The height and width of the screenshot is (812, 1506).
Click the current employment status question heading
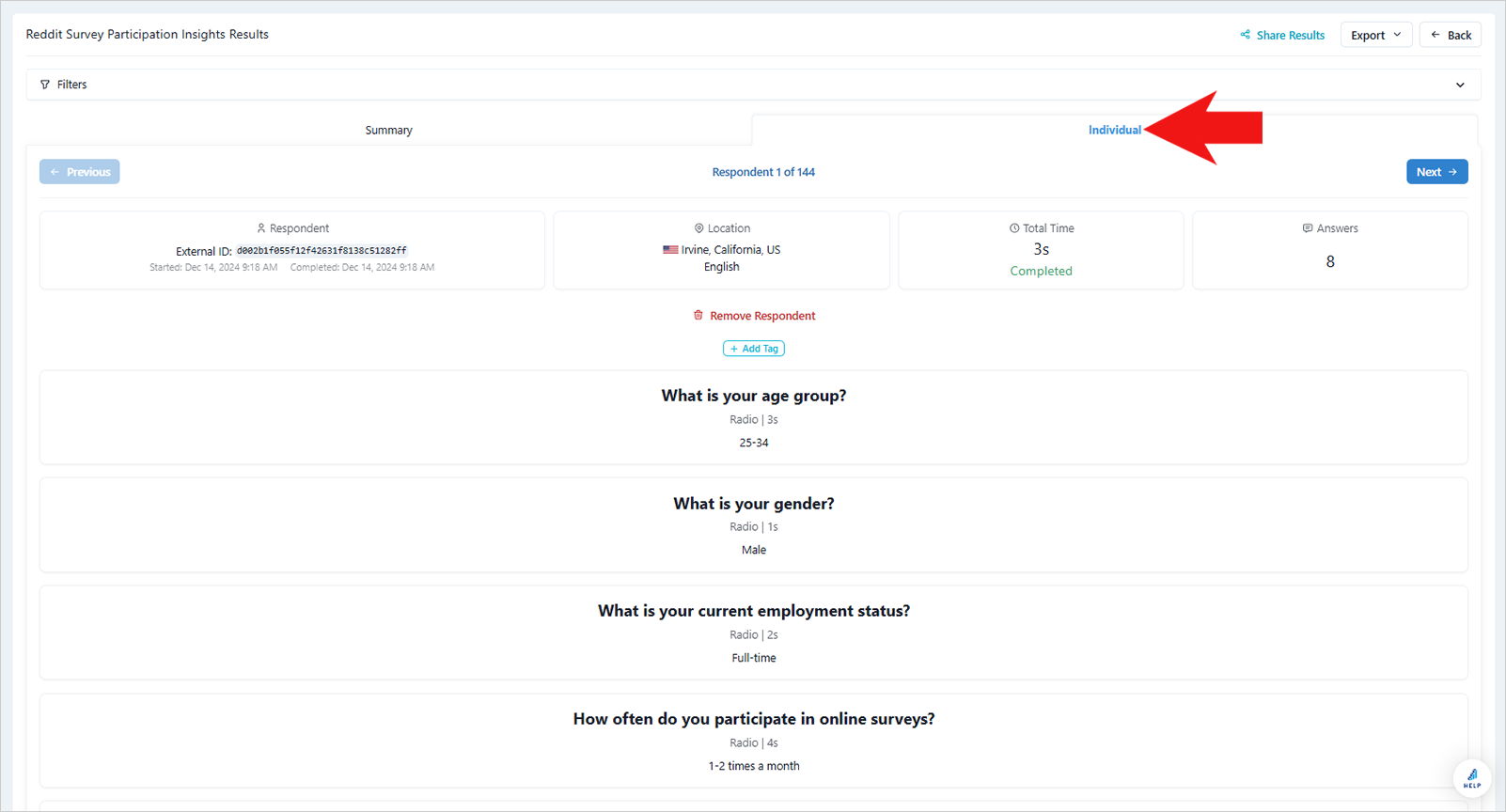coord(754,611)
